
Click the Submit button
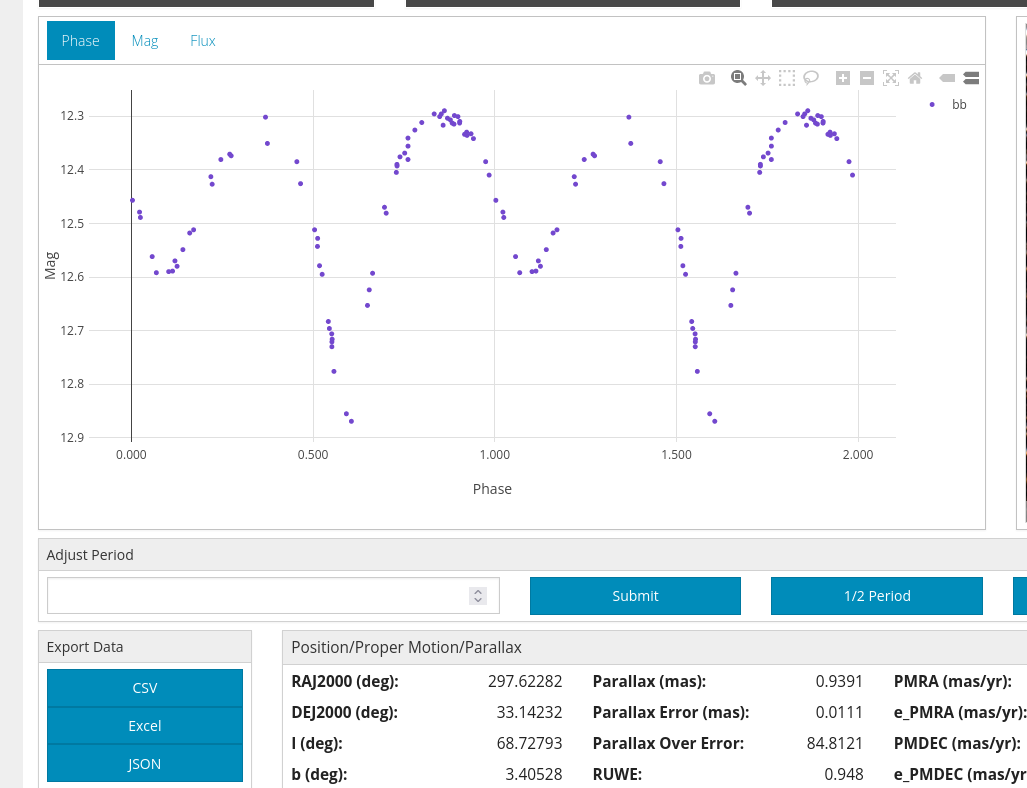635,596
